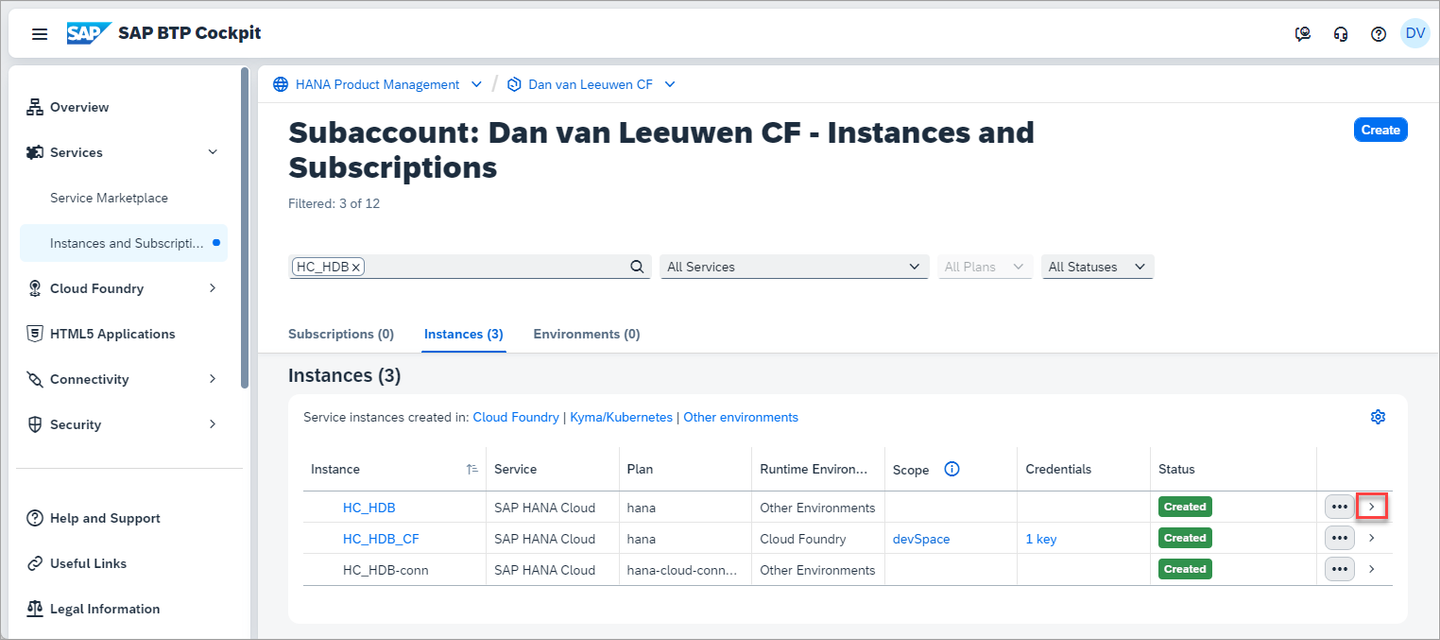This screenshot has width=1440, height=640.
Task: Open table settings gear icon
Action: coord(1378,417)
